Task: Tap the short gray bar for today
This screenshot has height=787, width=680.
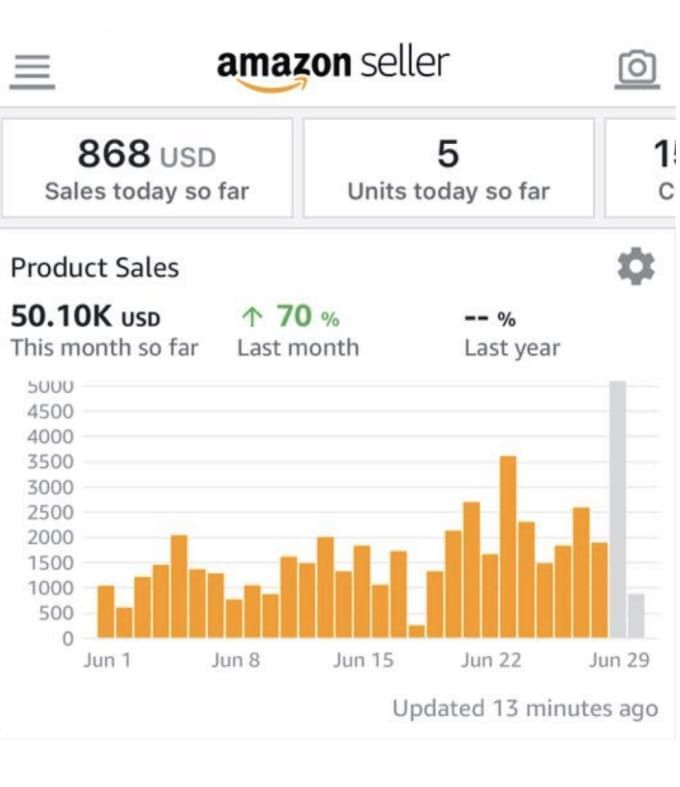Action: click(x=636, y=616)
